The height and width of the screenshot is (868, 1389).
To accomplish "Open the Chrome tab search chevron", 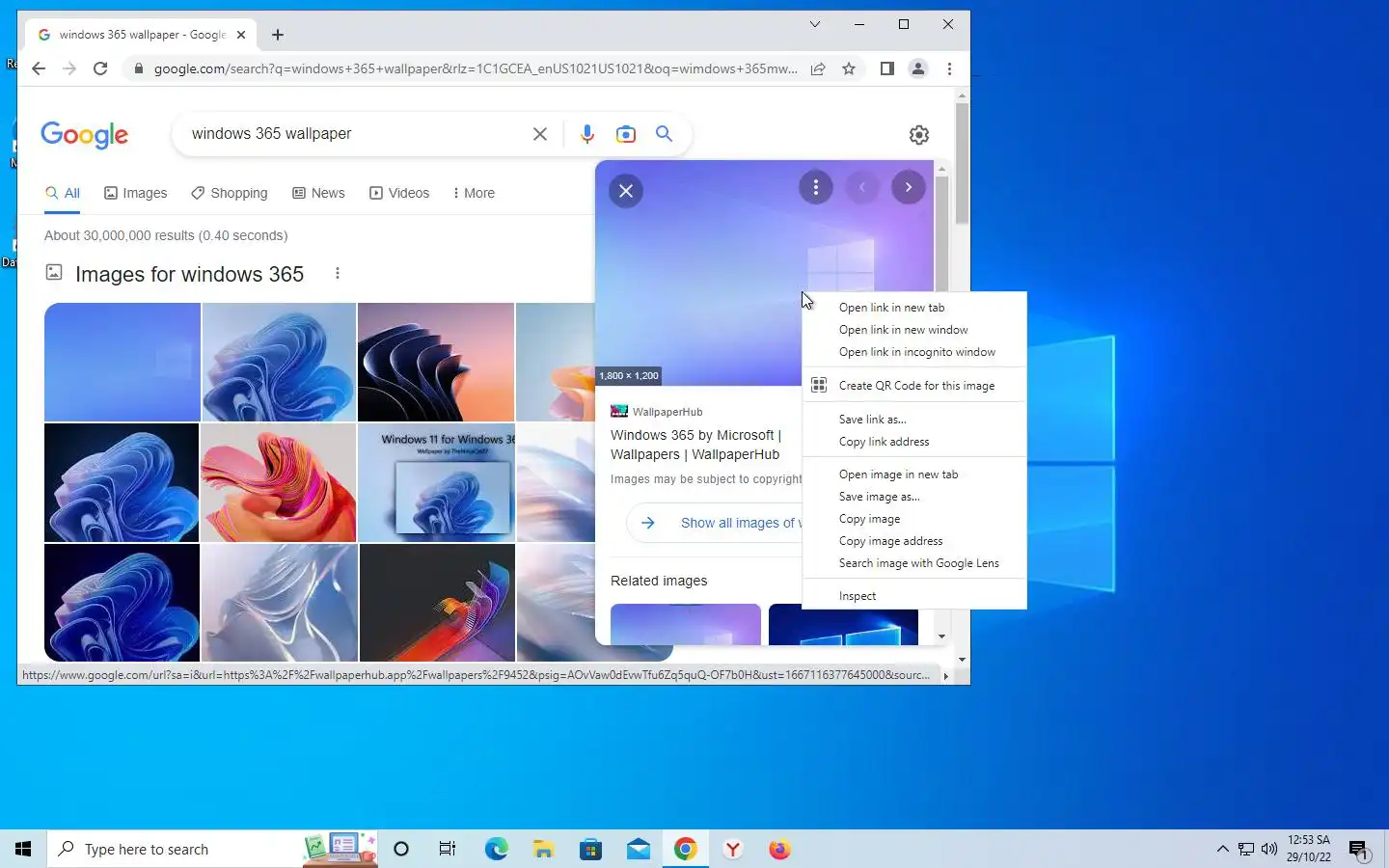I will [815, 24].
